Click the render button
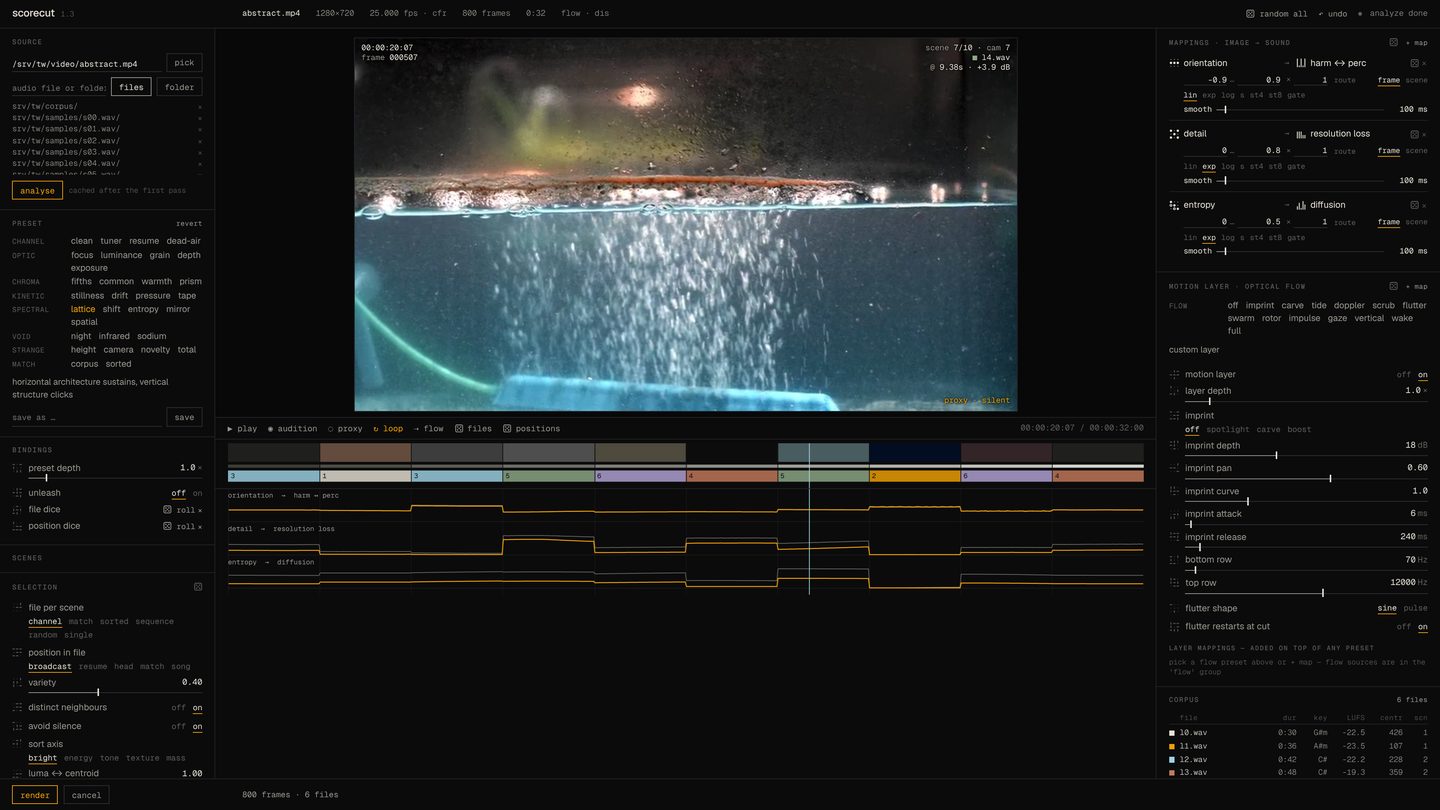Screen dimensions: 1440x810 [35, 795]
